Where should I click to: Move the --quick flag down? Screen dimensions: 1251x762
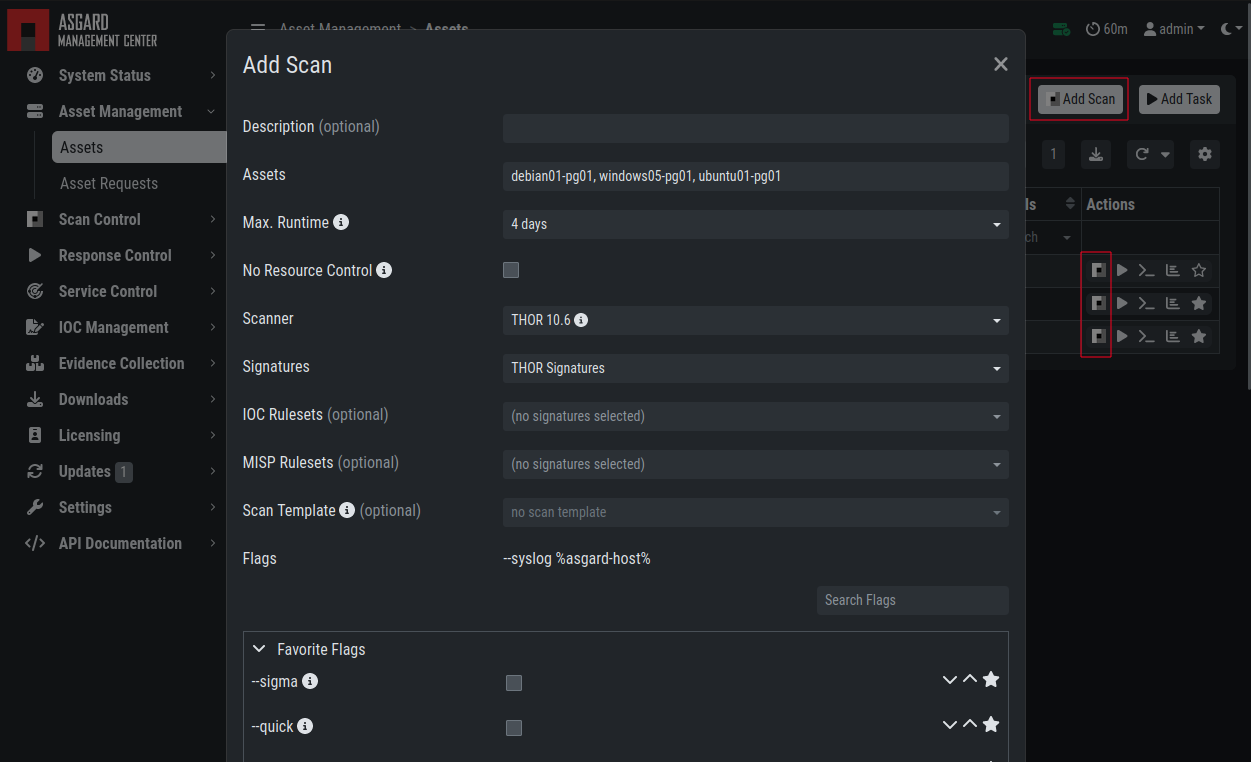950,725
